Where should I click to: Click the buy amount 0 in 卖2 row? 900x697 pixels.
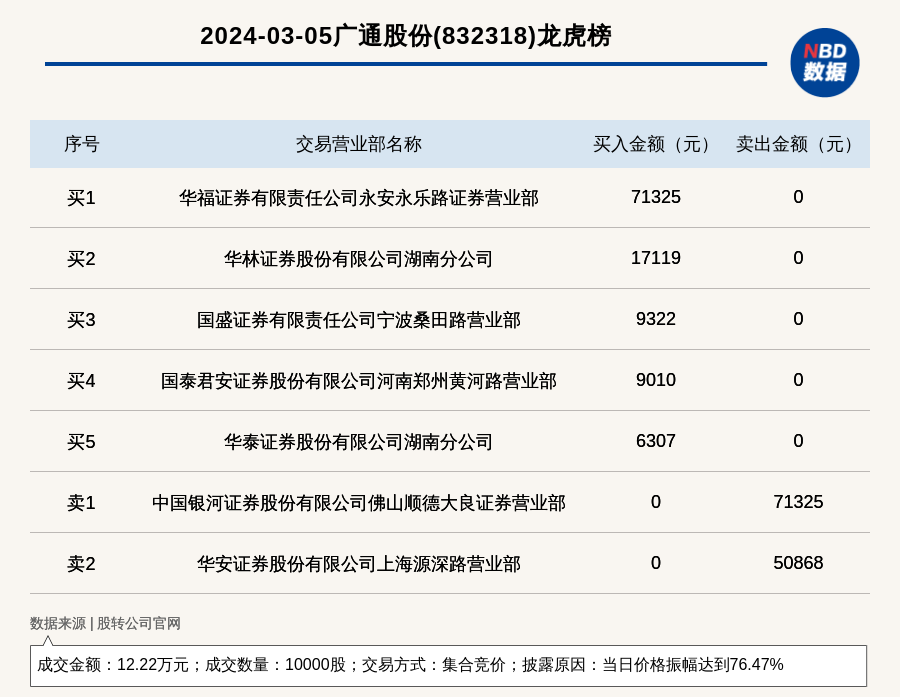click(655, 563)
